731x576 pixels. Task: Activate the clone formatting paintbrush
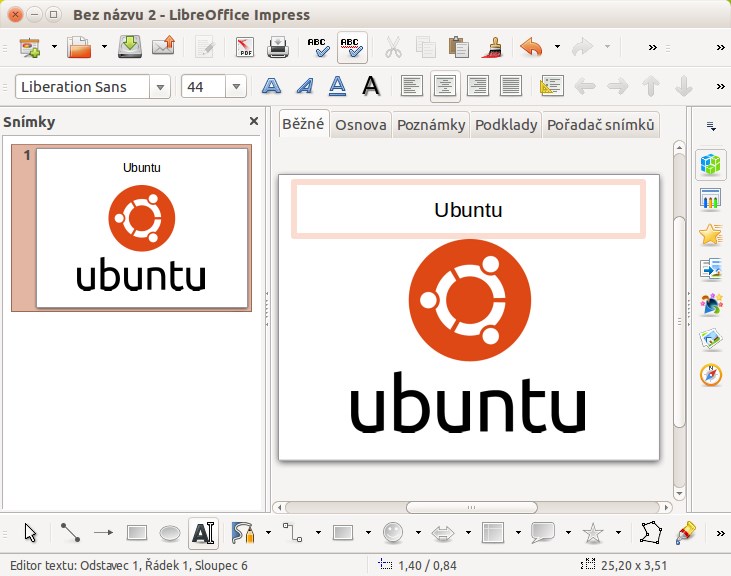491,48
